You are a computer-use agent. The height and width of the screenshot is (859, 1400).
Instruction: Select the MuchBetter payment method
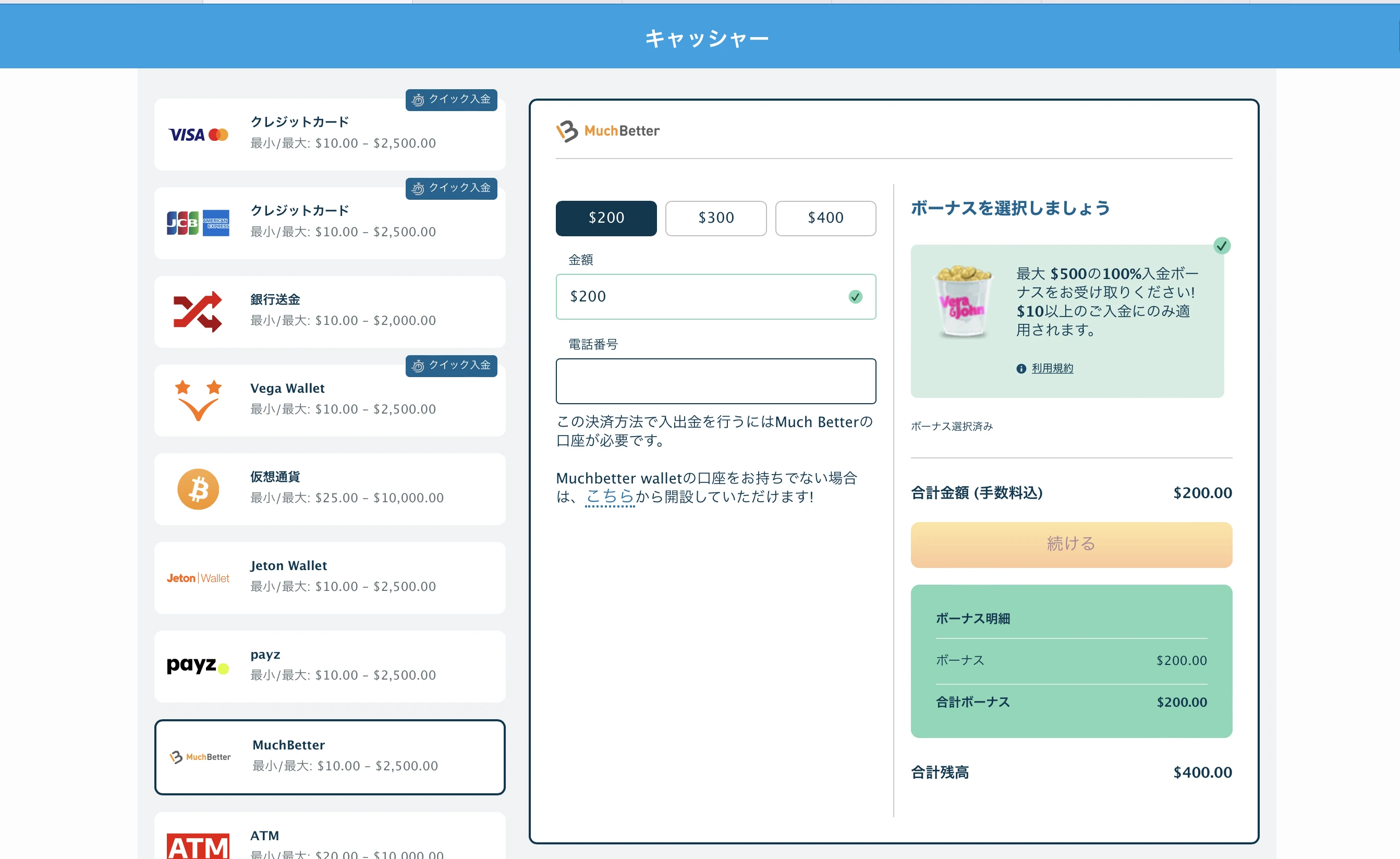point(330,757)
